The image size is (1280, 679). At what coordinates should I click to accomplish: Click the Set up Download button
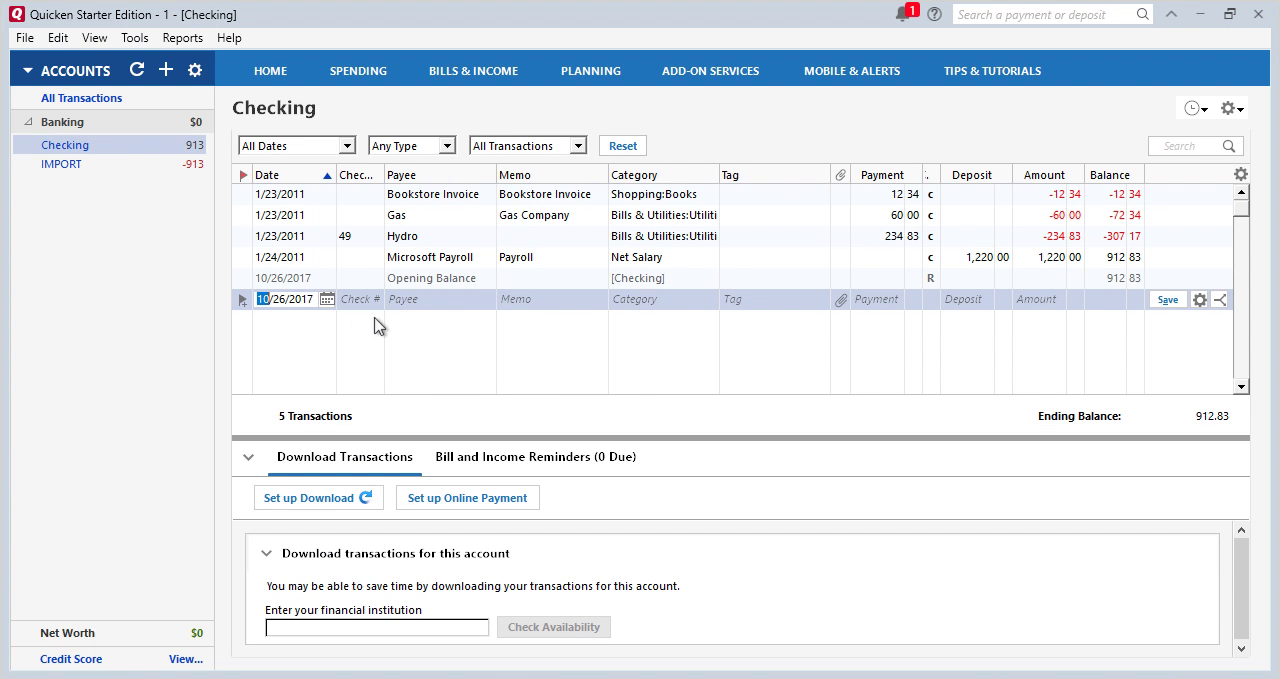(x=318, y=497)
